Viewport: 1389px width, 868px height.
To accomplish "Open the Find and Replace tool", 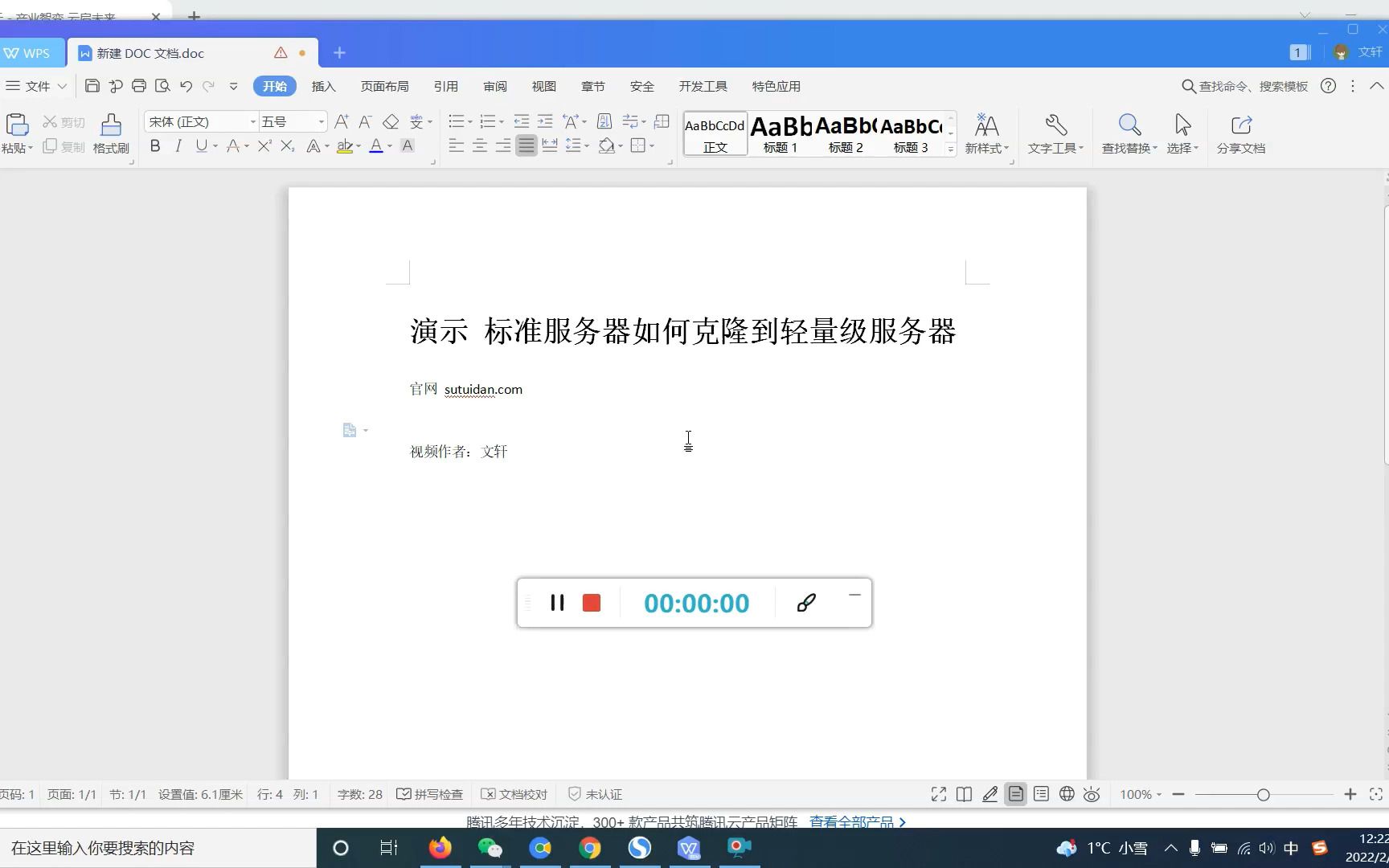I will tap(1129, 133).
